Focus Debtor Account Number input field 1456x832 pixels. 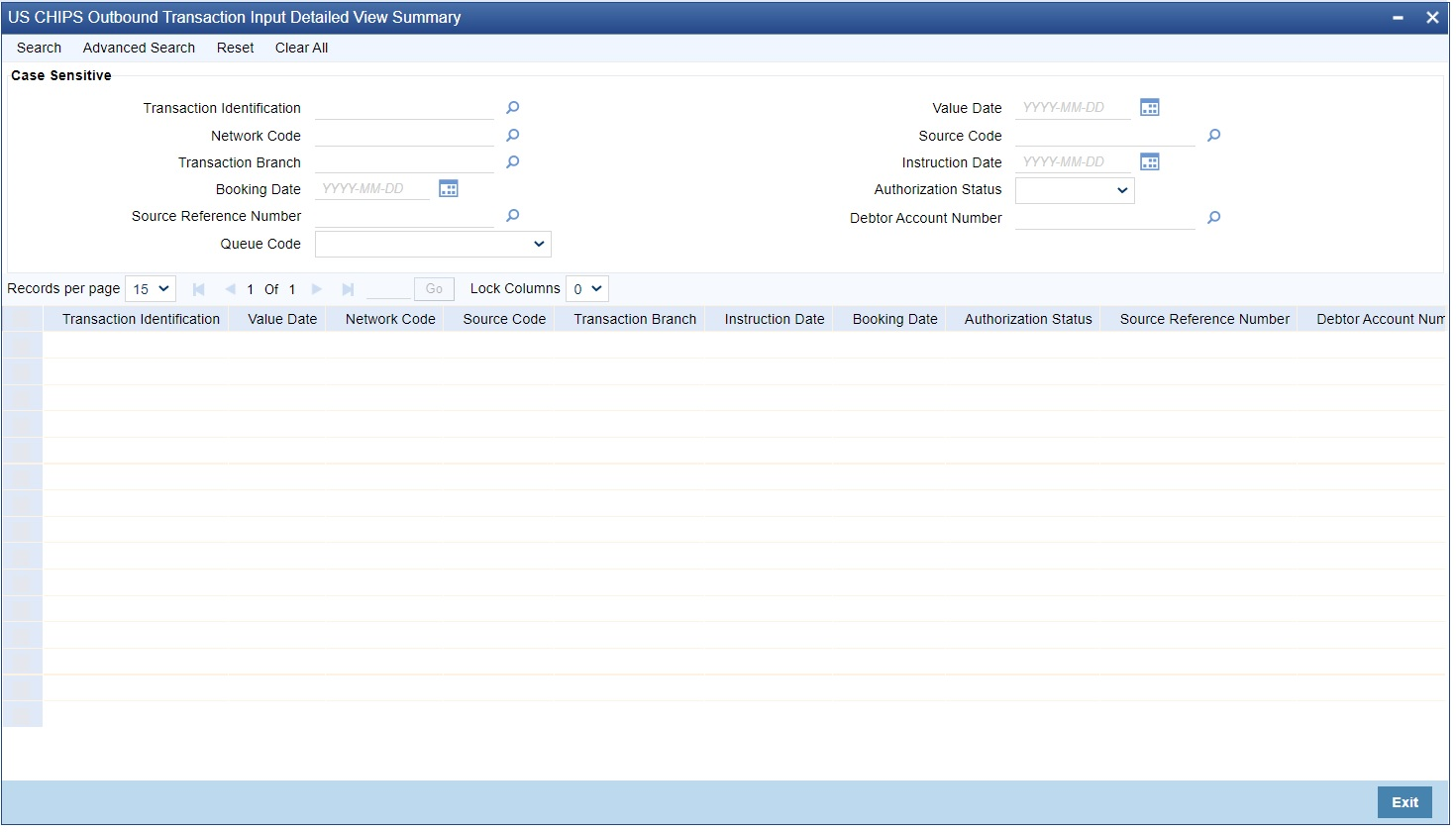click(1105, 218)
